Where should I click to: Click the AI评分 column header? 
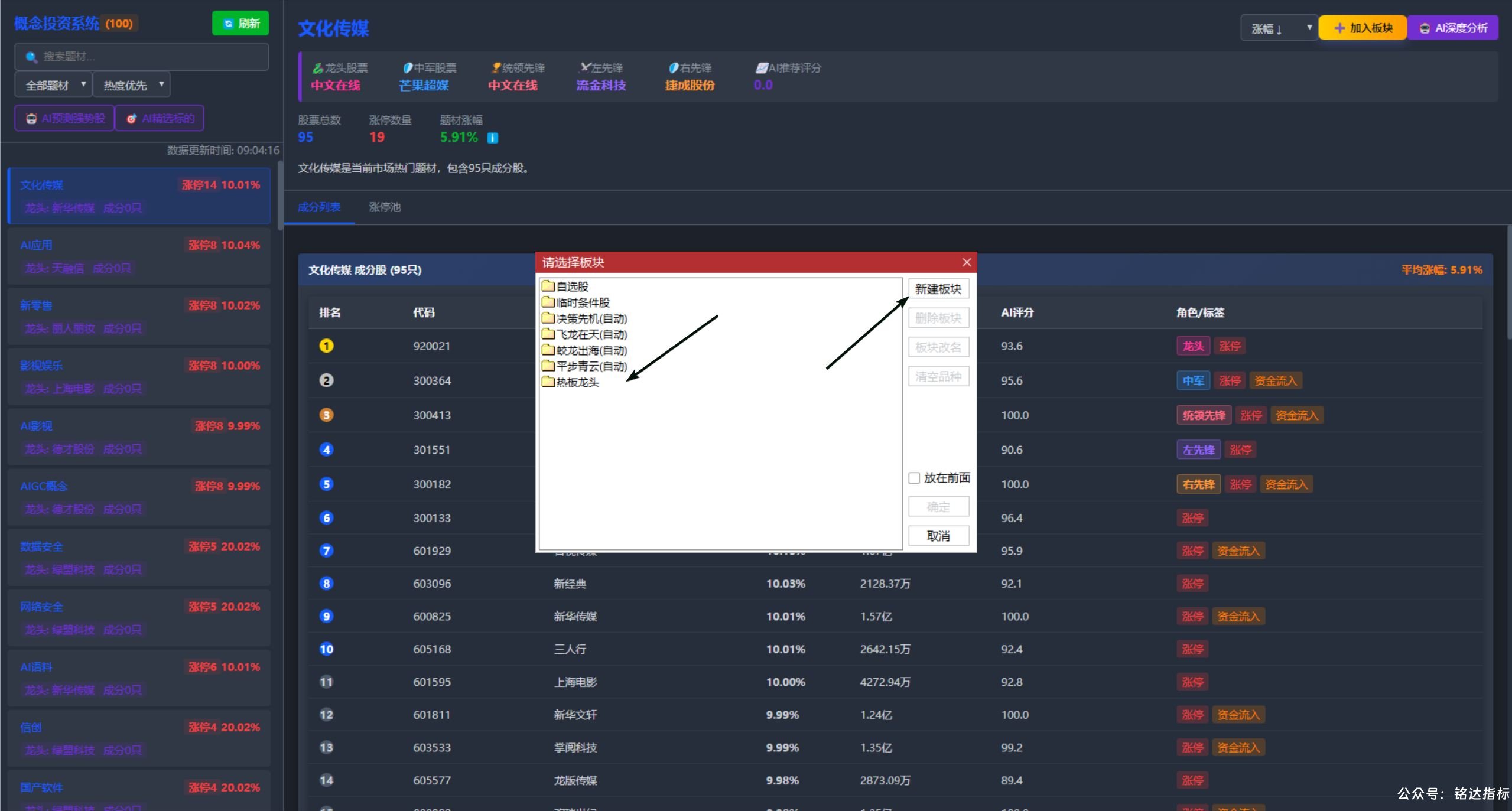(x=1017, y=312)
